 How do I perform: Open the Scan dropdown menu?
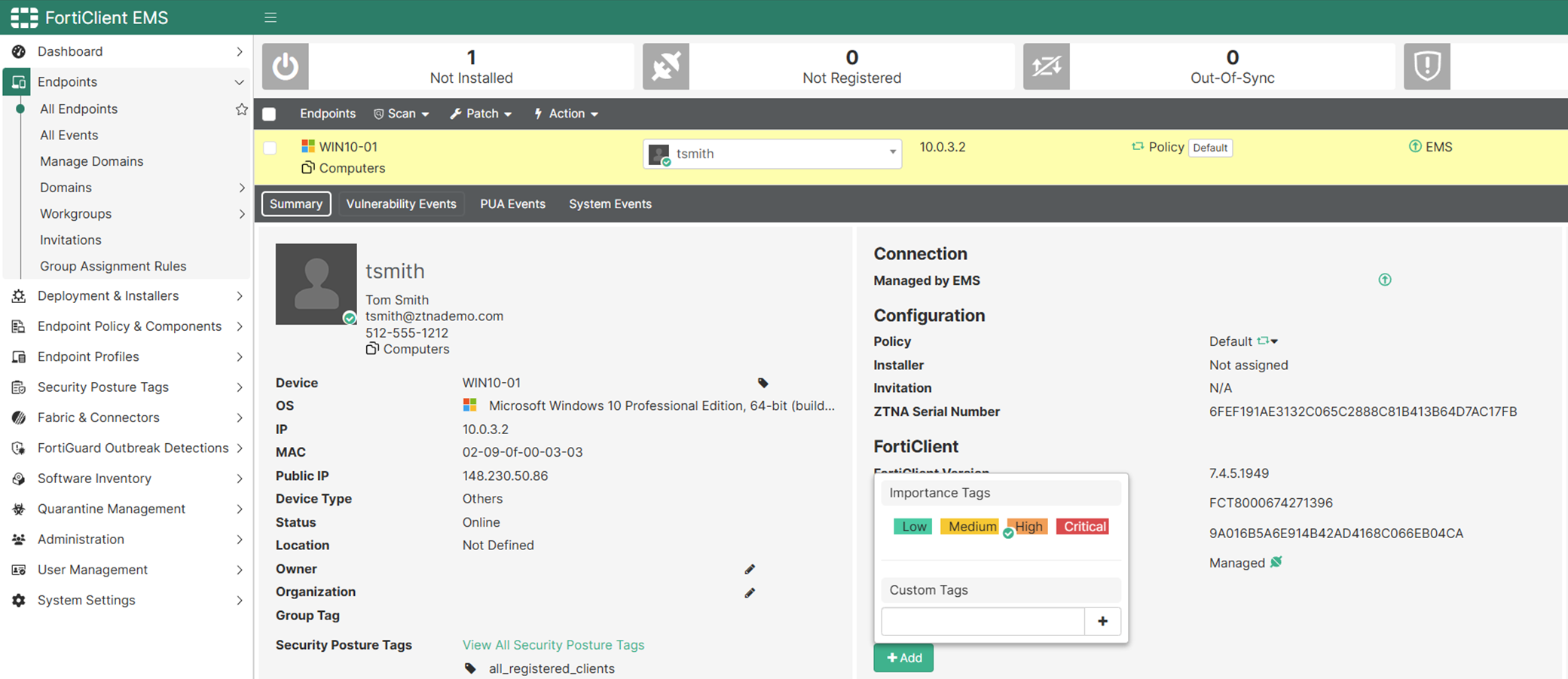tap(402, 114)
